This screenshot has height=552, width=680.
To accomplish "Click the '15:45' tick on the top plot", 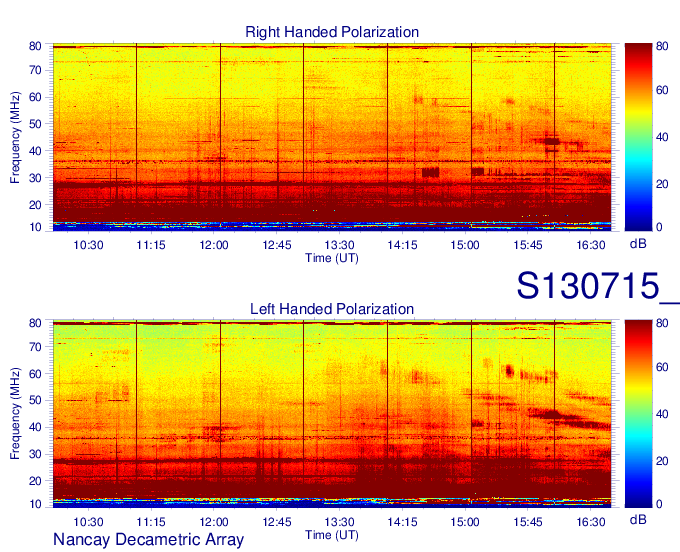I will click(x=528, y=245).
